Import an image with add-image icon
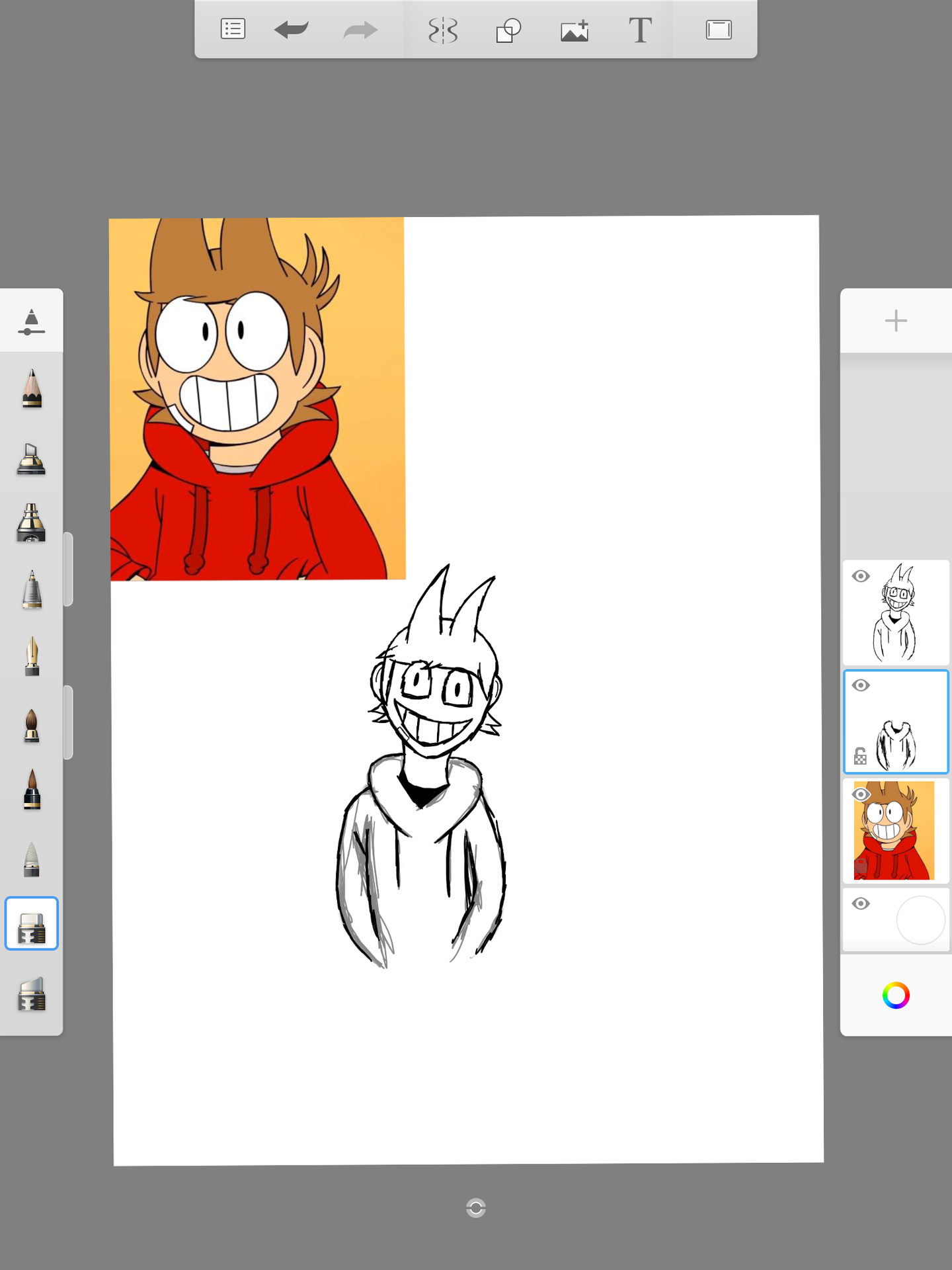This screenshot has width=952, height=1270. [575, 30]
